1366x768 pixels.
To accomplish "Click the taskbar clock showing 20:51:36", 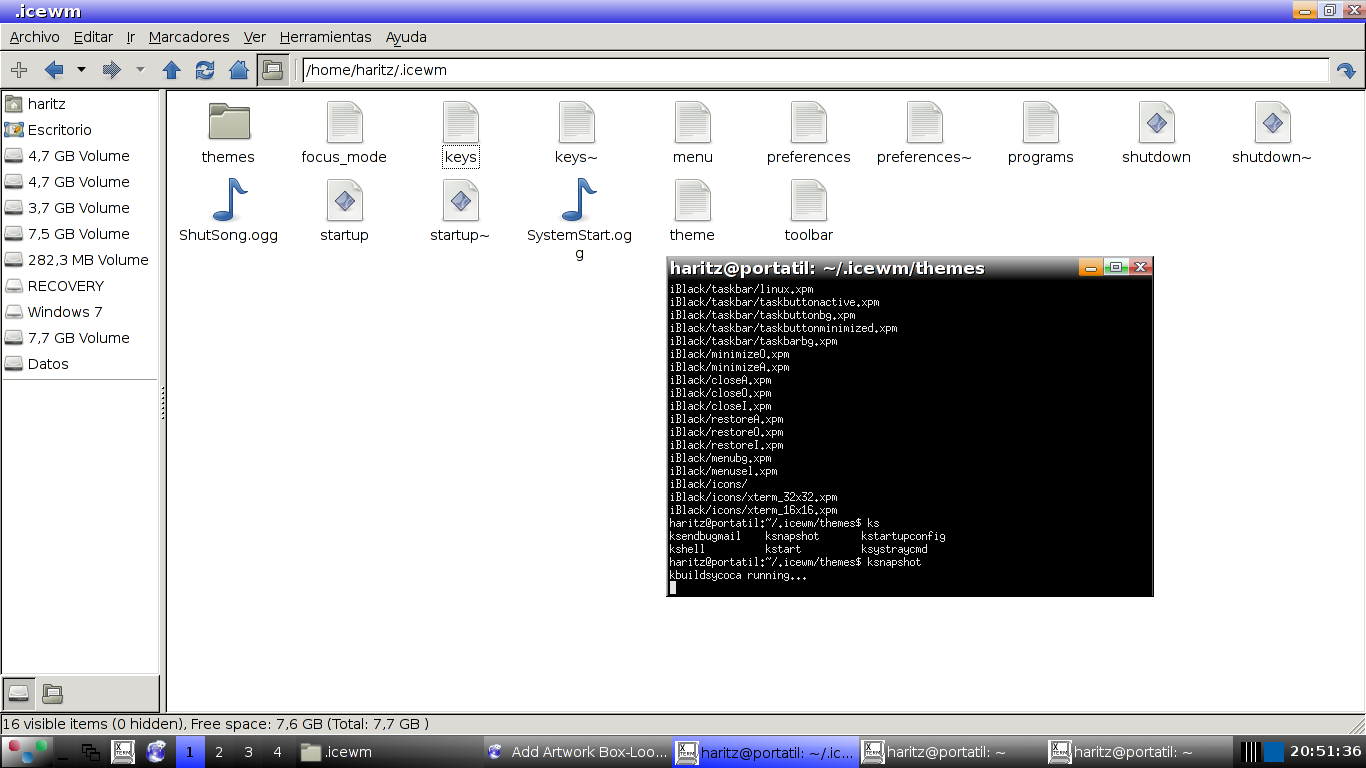I will click(1325, 752).
